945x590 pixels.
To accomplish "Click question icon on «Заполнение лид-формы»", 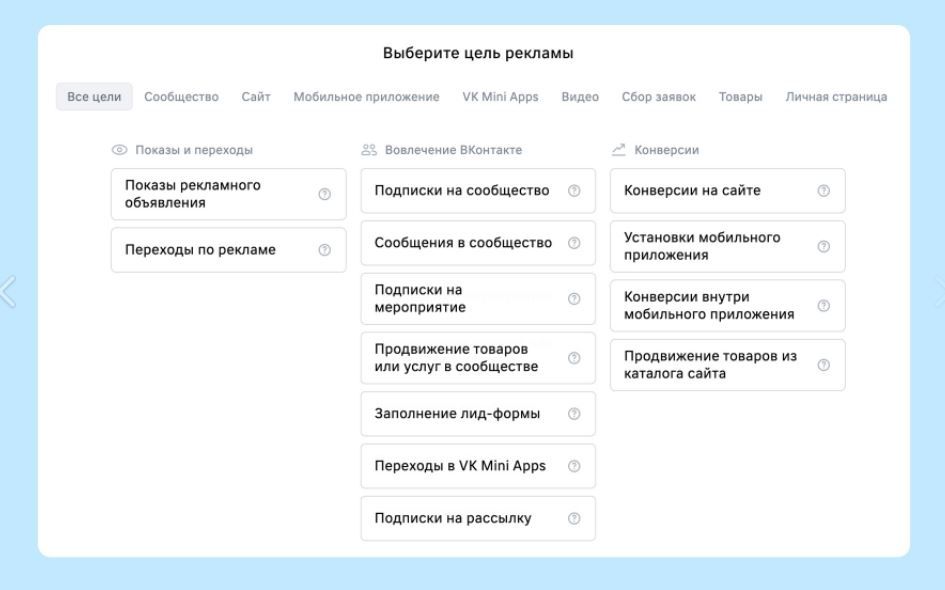I will pyautogui.click(x=574, y=413).
